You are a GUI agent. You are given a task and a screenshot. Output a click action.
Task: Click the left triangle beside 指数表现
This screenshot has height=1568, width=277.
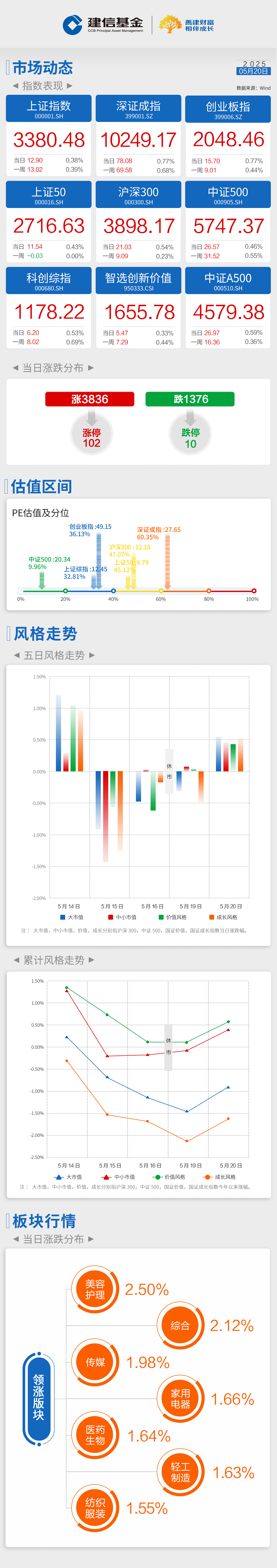[15, 86]
